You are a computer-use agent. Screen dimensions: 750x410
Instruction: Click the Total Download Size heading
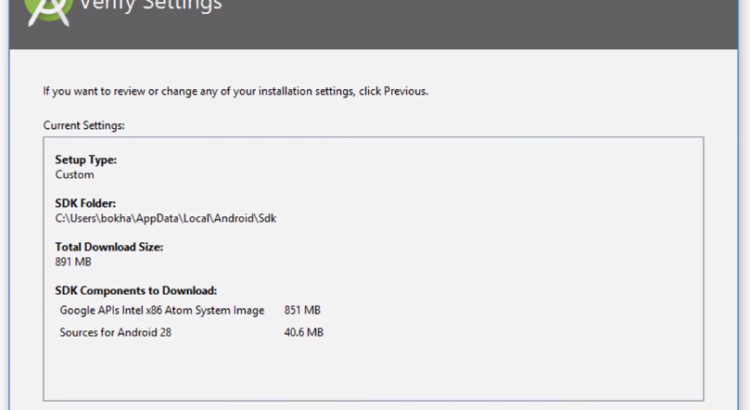(109, 246)
